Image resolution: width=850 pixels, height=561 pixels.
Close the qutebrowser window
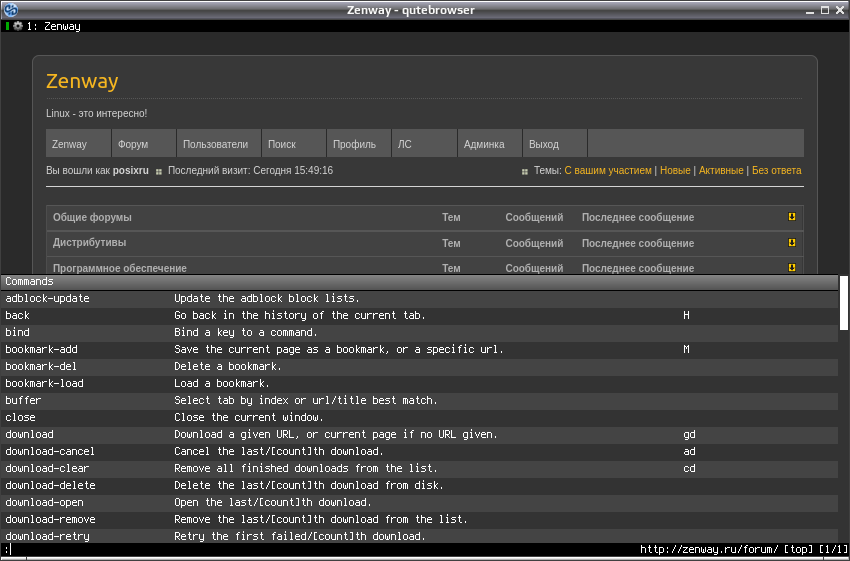coord(840,10)
